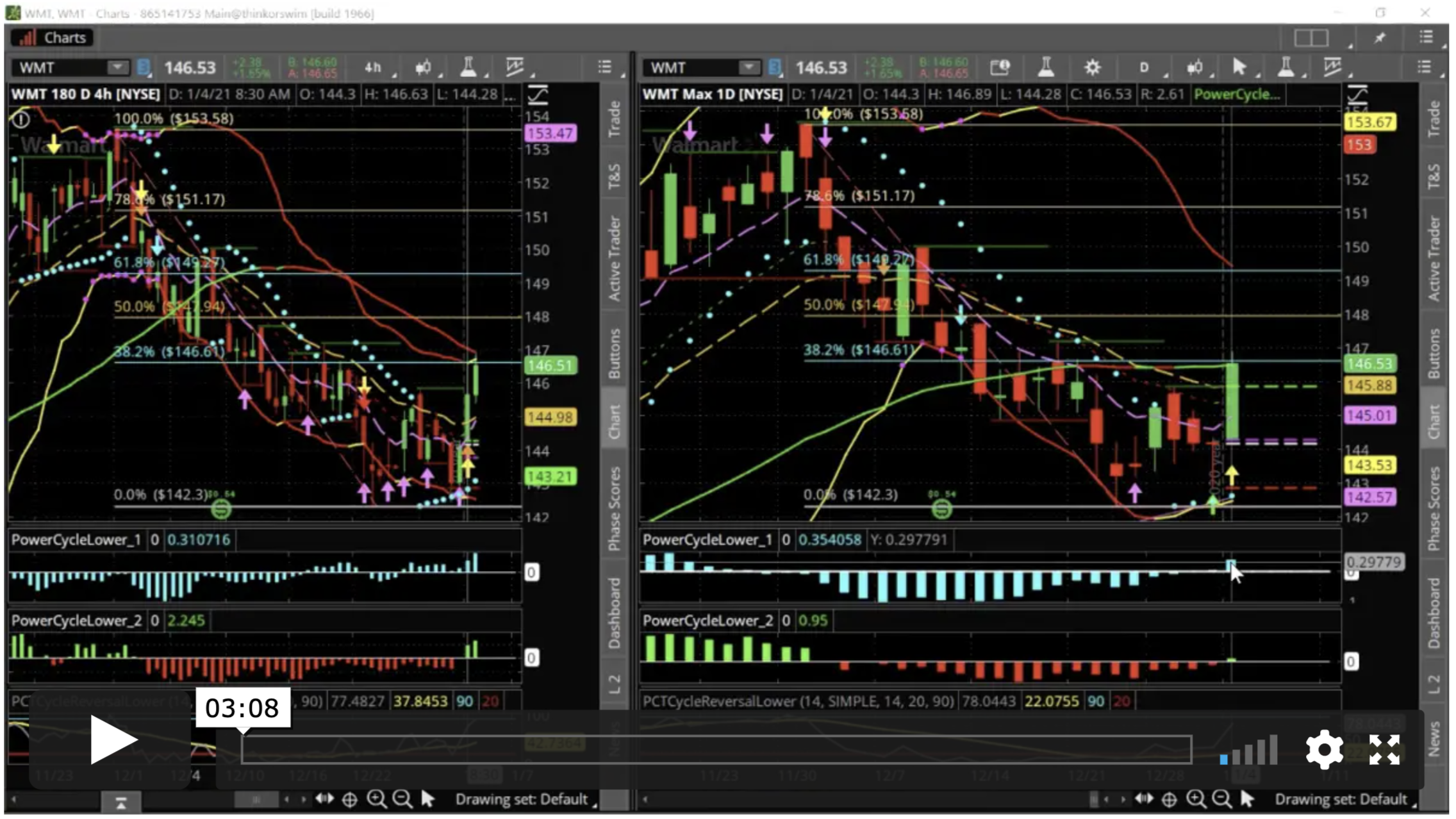Image resolution: width=1456 pixels, height=819 pixels.
Task: Open the Charts tab
Action: 53,38
